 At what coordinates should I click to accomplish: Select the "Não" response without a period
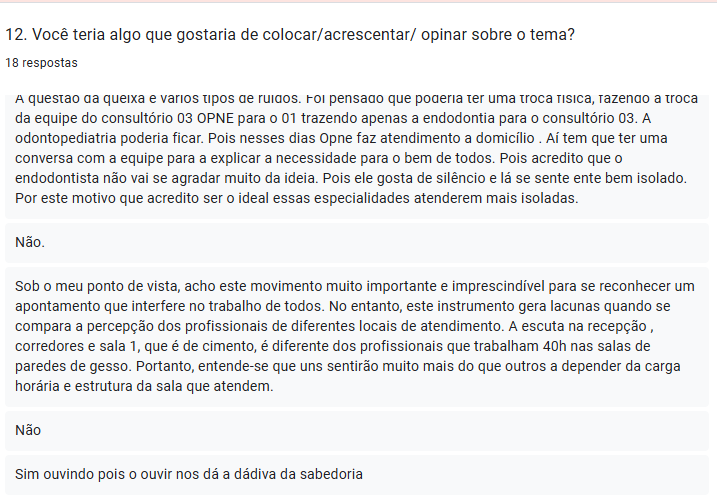click(x=29, y=430)
